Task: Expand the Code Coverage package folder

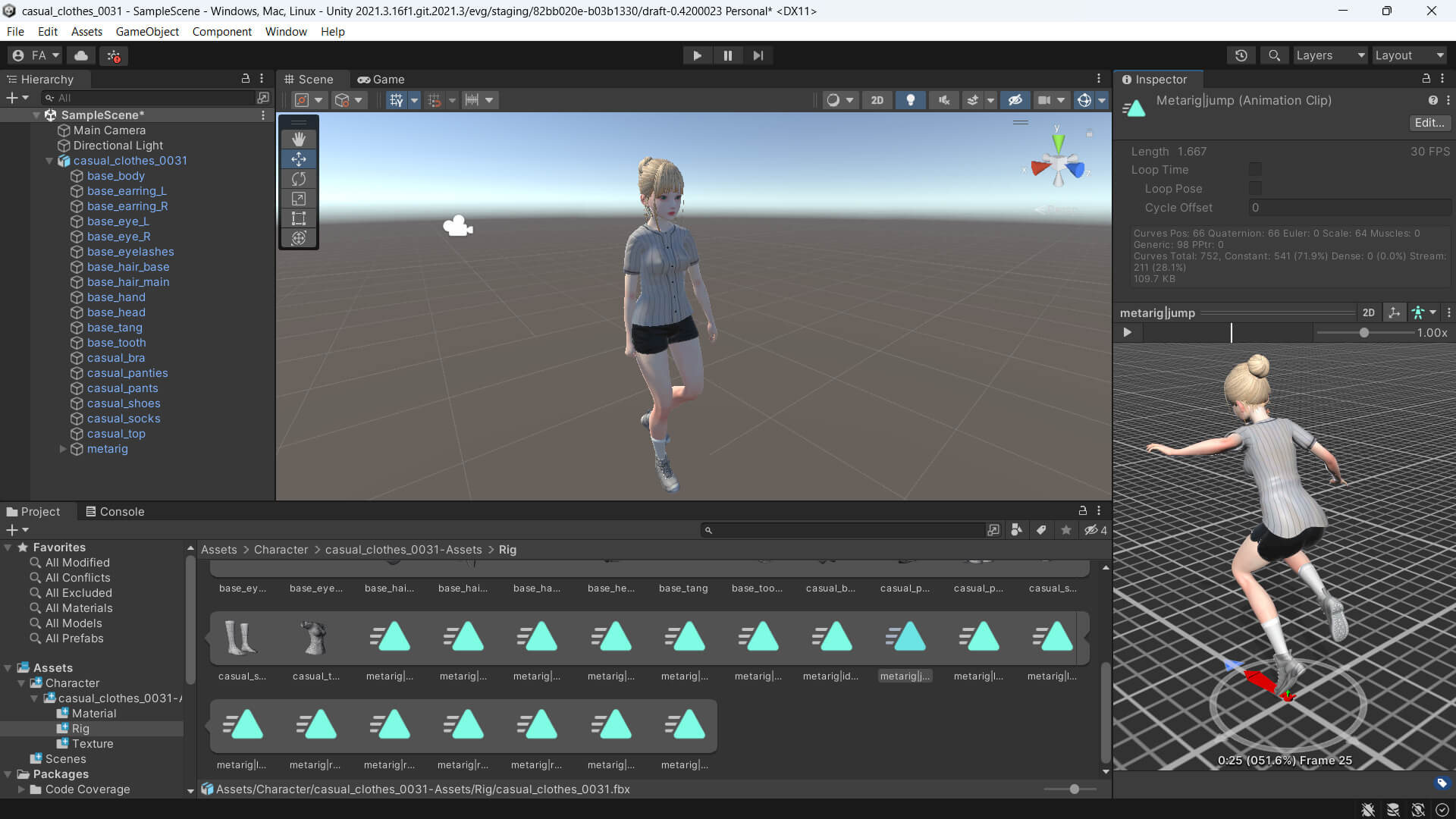Action: pos(21,789)
